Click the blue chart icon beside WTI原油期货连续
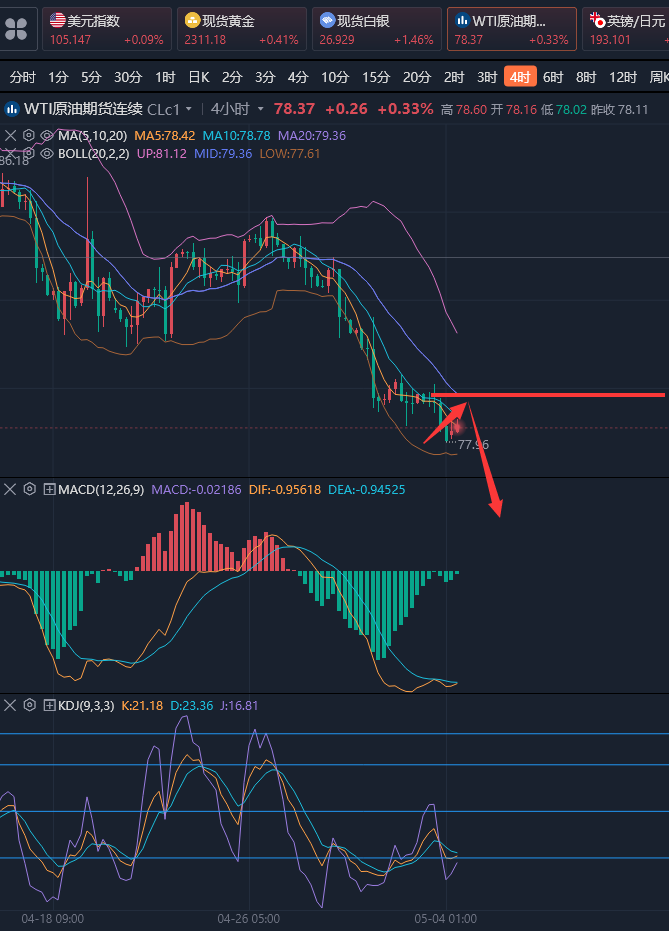 (11, 109)
